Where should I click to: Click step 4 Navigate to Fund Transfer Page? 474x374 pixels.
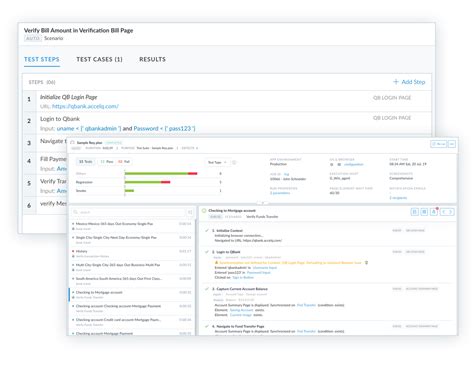pyautogui.click(x=238, y=326)
